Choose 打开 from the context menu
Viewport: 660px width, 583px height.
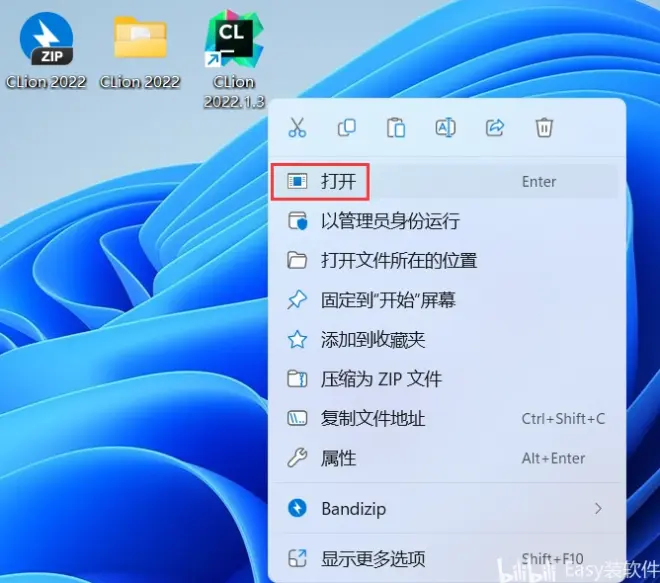pyautogui.click(x=444, y=181)
